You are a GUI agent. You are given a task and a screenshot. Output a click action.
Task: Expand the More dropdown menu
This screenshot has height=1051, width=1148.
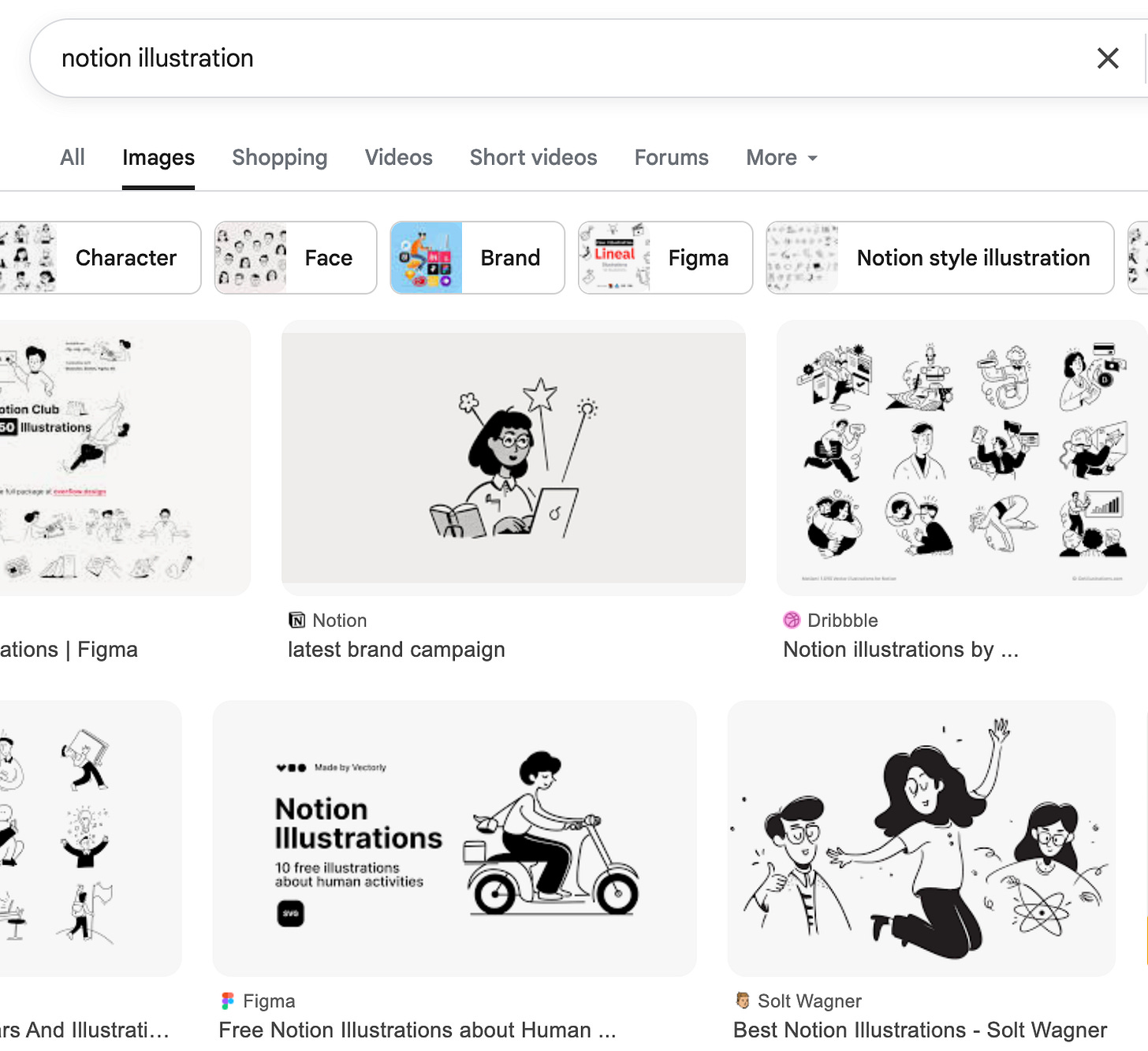point(781,158)
